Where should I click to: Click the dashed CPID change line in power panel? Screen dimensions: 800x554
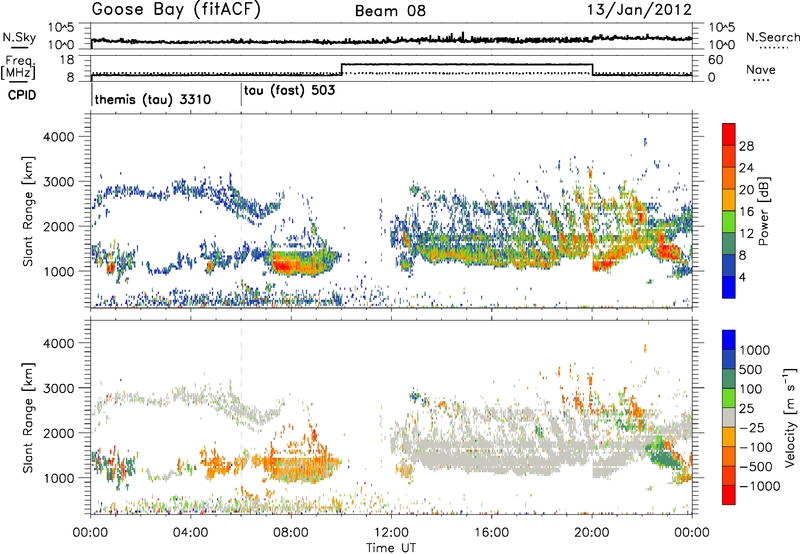(x=241, y=211)
